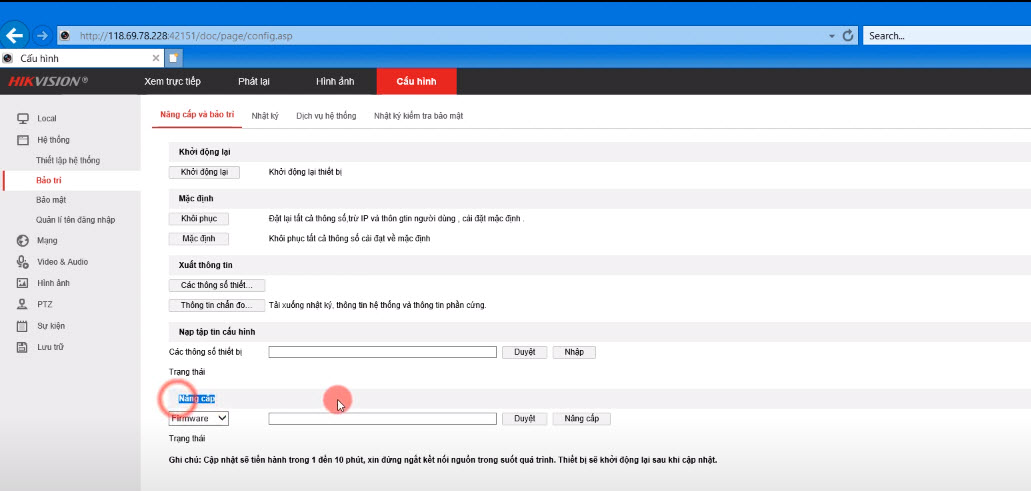Click the Lưu trữ save icon

pyautogui.click(x=22, y=347)
